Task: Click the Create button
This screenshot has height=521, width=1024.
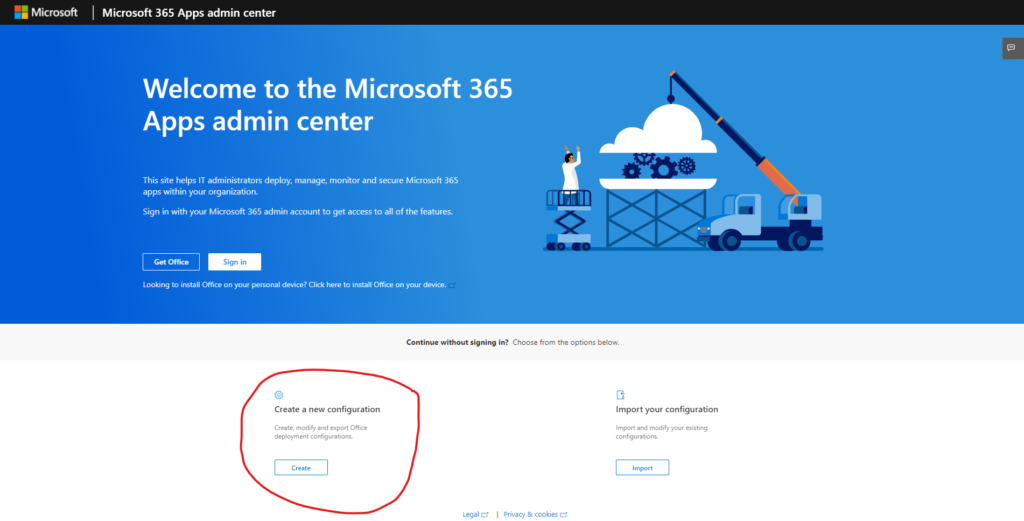Action: coord(301,467)
